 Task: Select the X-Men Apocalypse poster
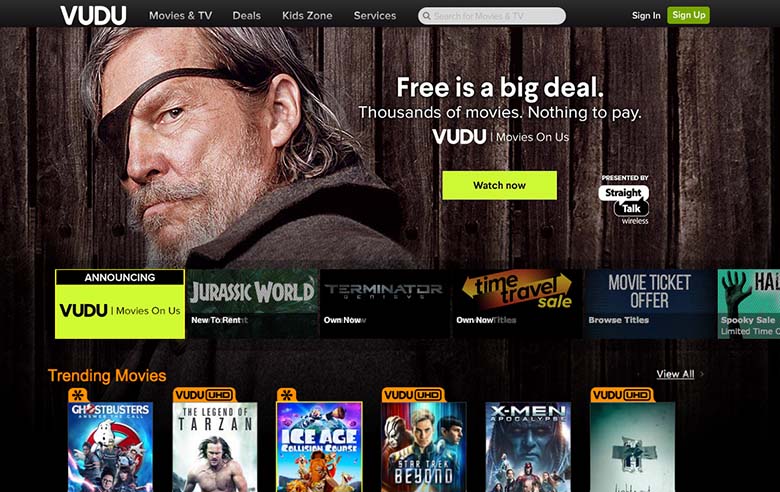tap(528, 447)
